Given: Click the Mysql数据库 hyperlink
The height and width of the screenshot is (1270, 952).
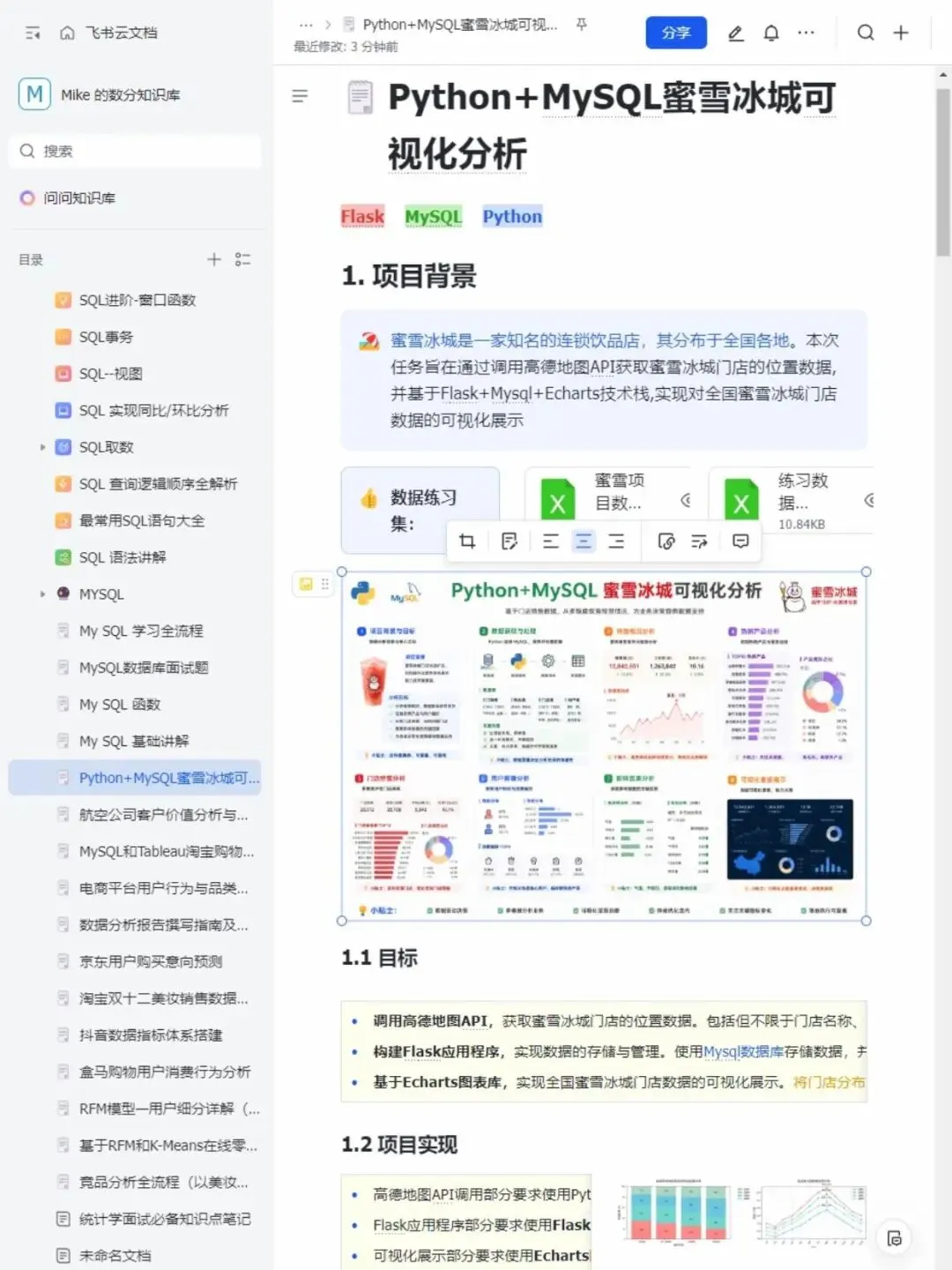Looking at the screenshot, I should (x=743, y=1052).
